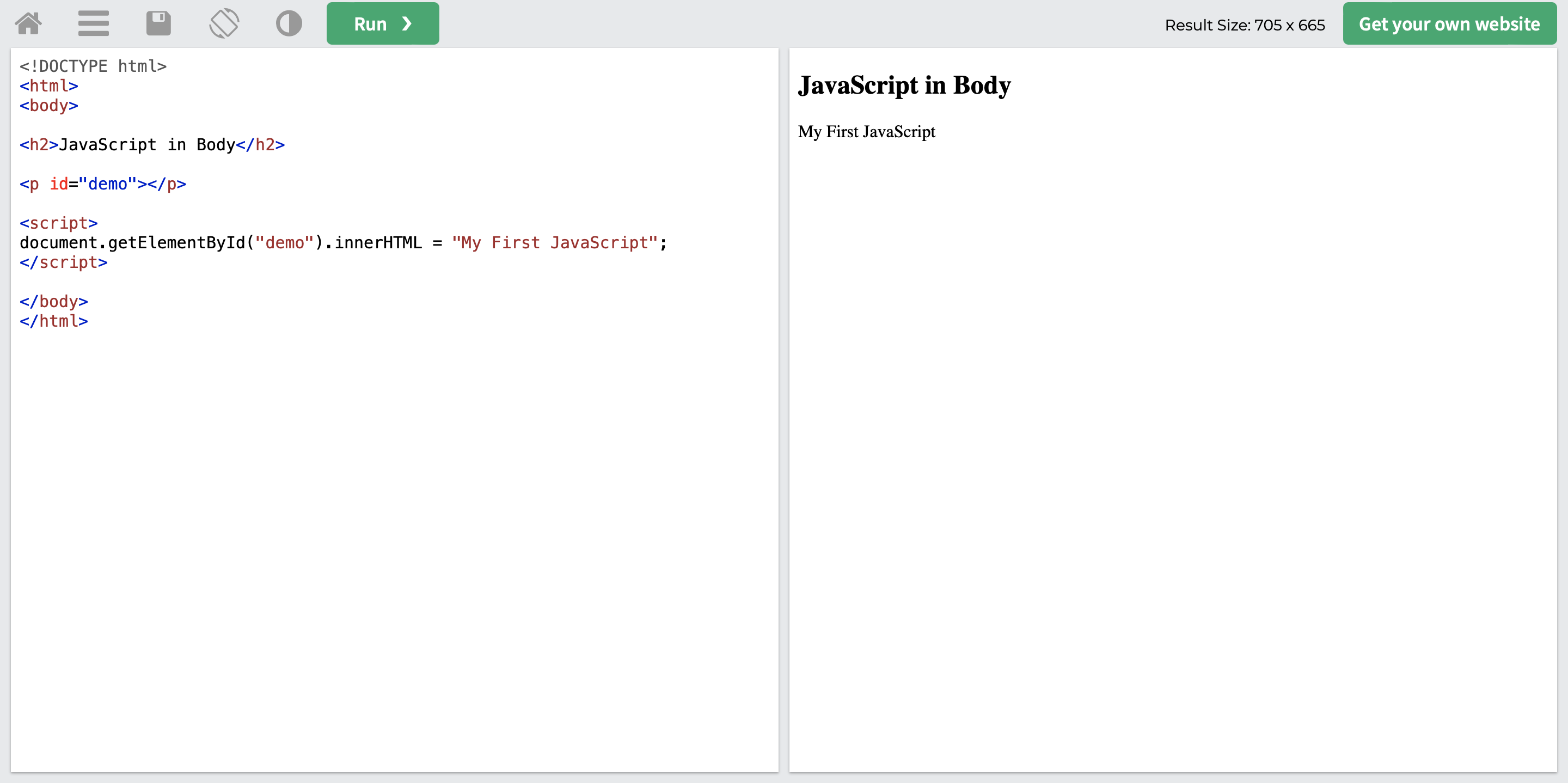1568x783 pixels.
Task: Click the Result Size 705 x 665 label
Action: pyautogui.click(x=1244, y=25)
